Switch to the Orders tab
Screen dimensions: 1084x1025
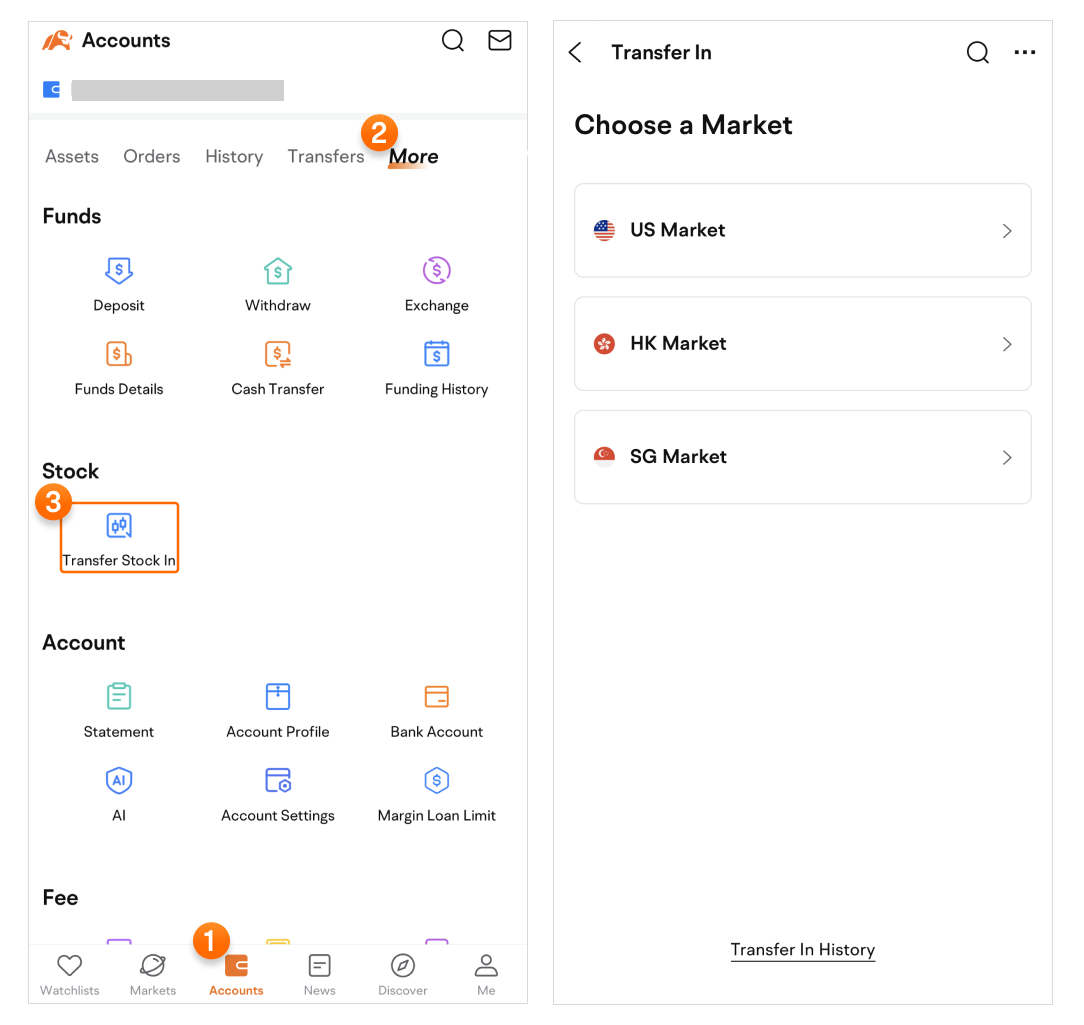(152, 157)
